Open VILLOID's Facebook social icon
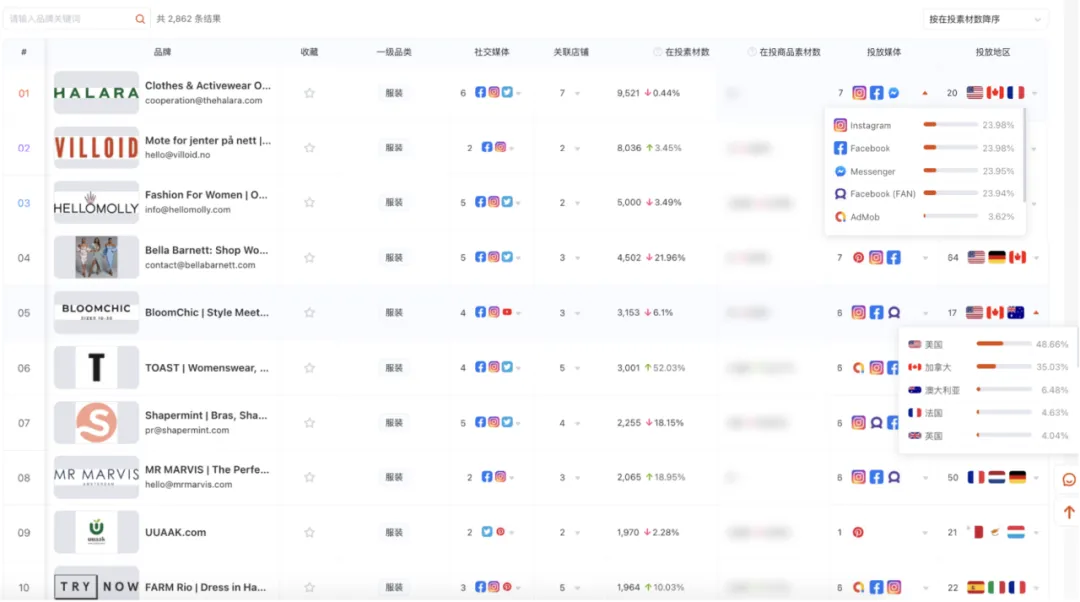The height and width of the screenshot is (602, 1080). coord(487,147)
